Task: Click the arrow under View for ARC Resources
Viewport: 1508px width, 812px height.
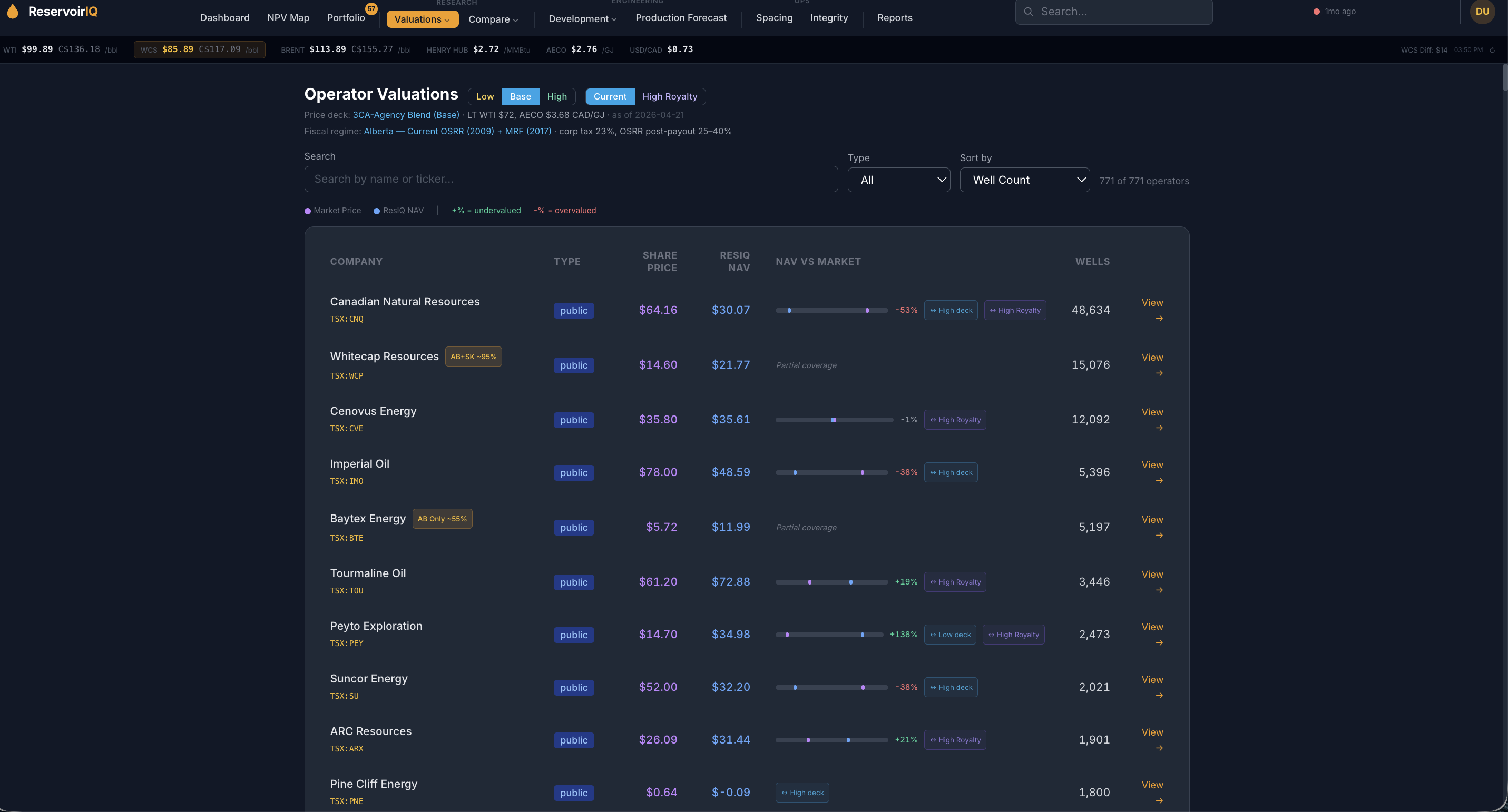Action: point(1159,748)
